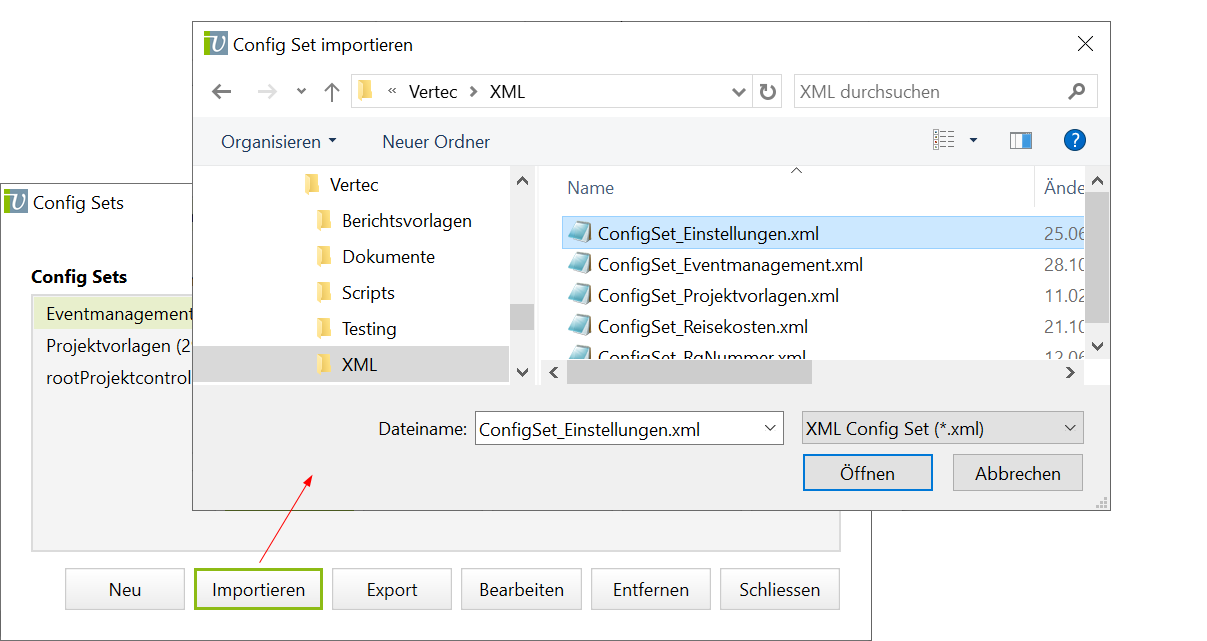This screenshot has height=641, width=1207.
Task: Refresh the XML folder listing
Action: pos(768,92)
